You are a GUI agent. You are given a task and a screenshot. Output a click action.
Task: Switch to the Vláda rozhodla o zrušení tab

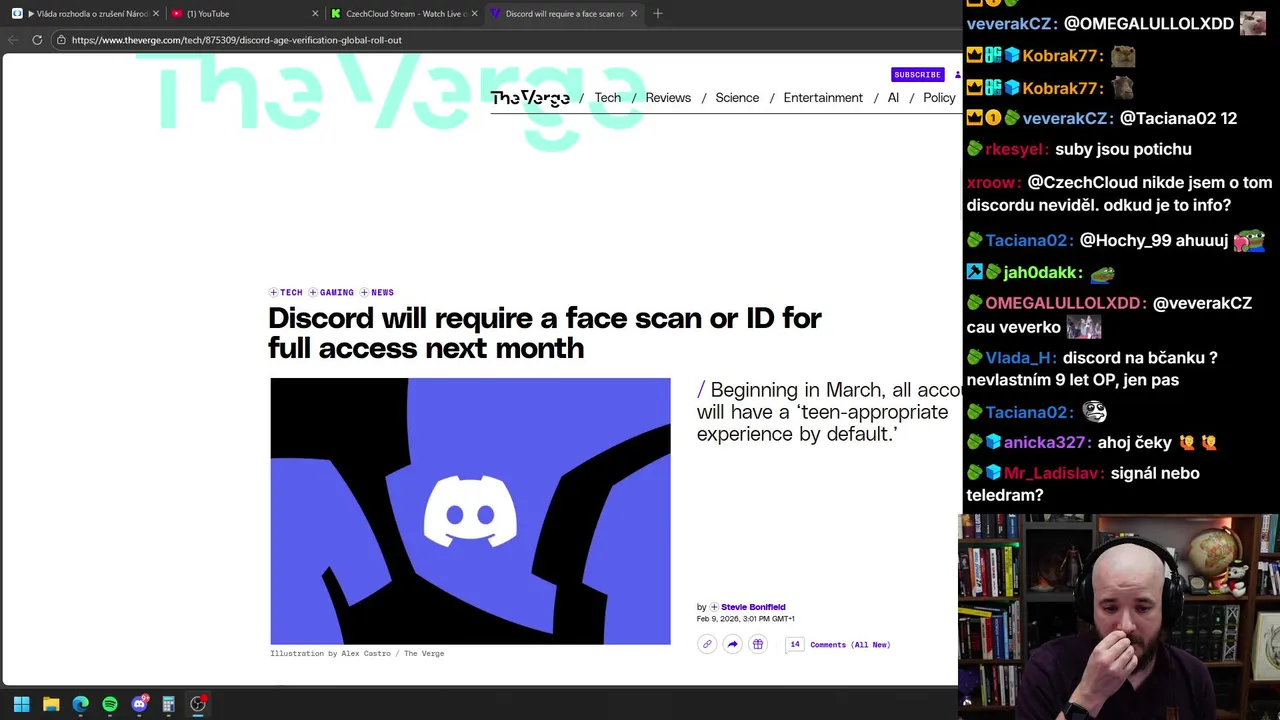coord(84,14)
